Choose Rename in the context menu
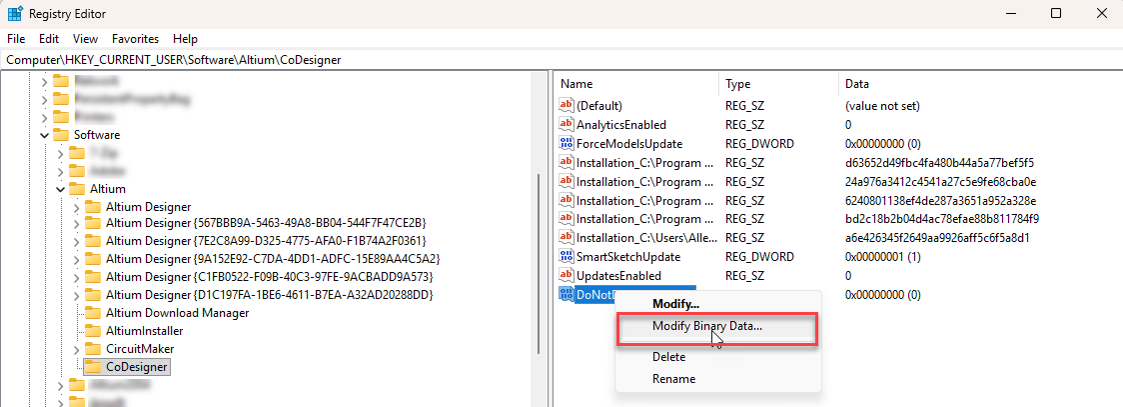Image resolution: width=1123 pixels, height=407 pixels. pyautogui.click(x=673, y=379)
